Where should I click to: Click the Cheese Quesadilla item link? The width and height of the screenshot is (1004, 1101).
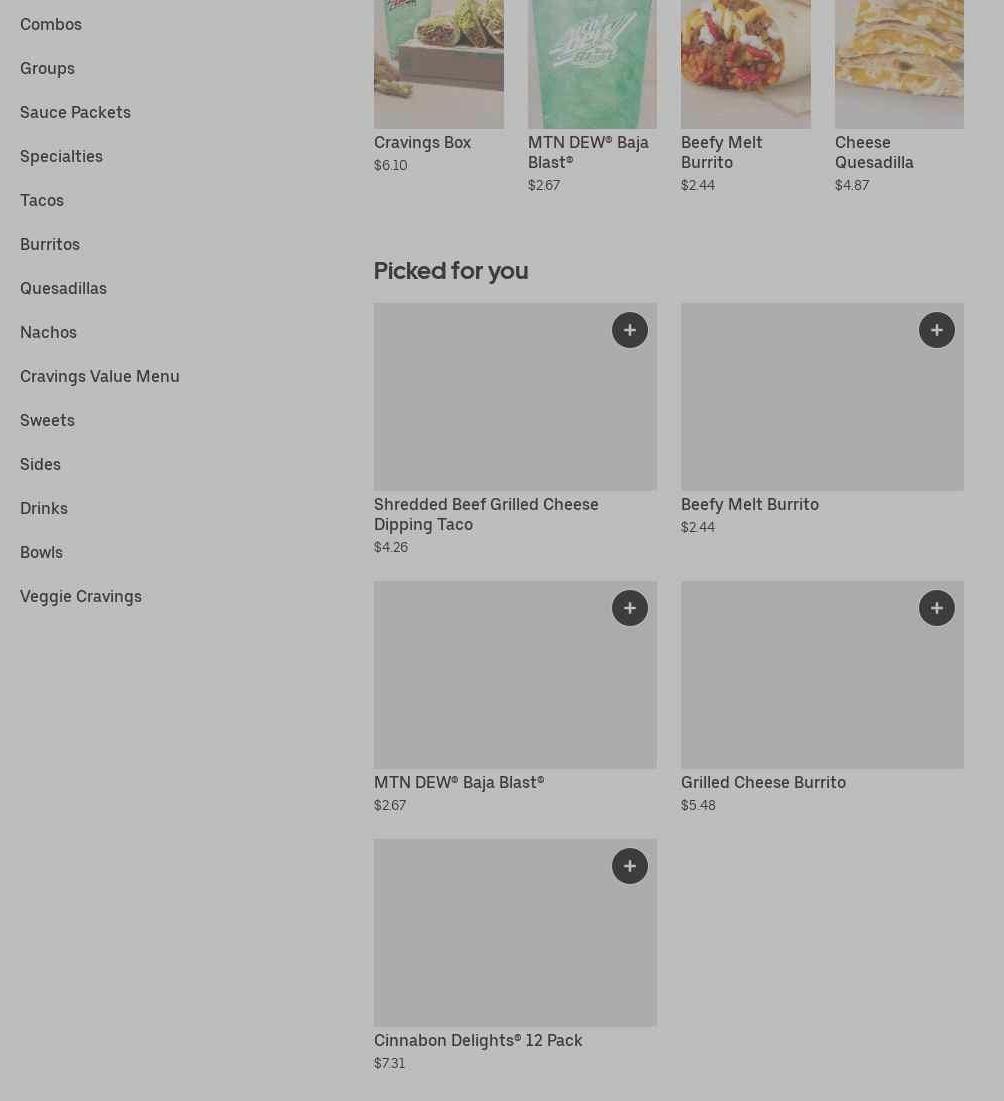pos(874,152)
